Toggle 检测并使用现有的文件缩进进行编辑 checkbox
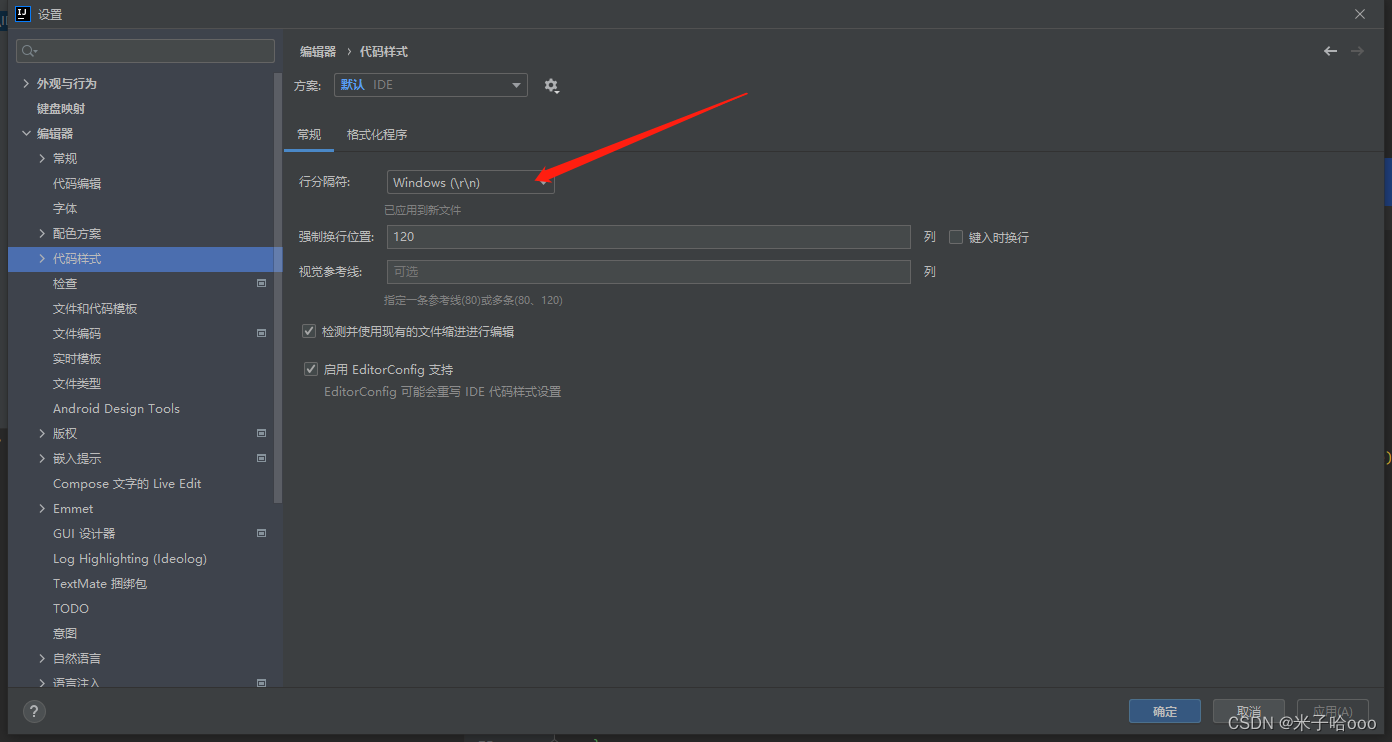1392x742 pixels. [x=309, y=330]
